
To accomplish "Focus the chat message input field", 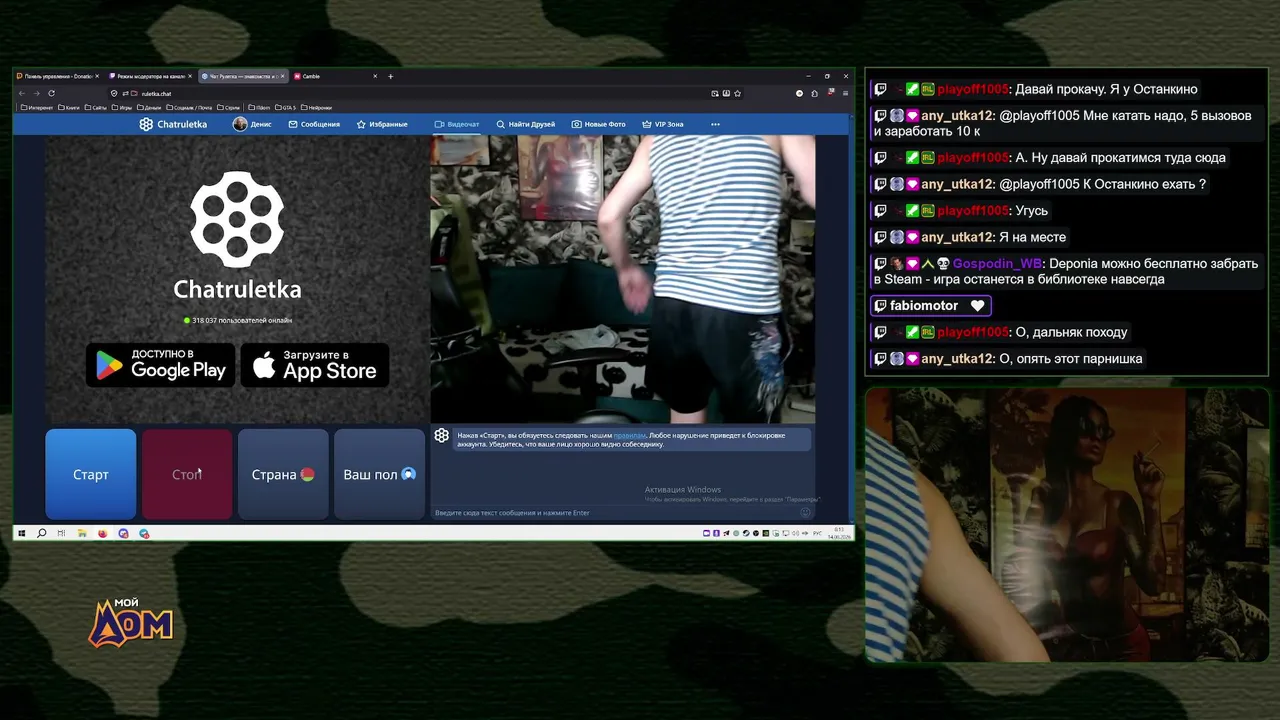I will point(615,513).
